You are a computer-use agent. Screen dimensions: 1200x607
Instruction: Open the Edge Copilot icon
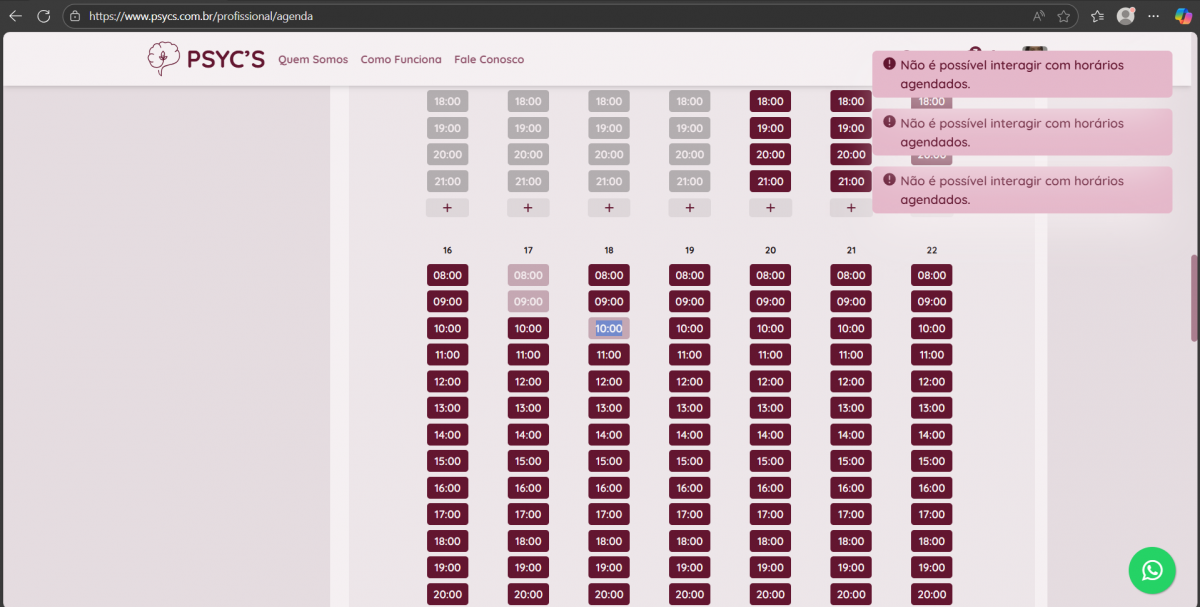[x=1183, y=16]
